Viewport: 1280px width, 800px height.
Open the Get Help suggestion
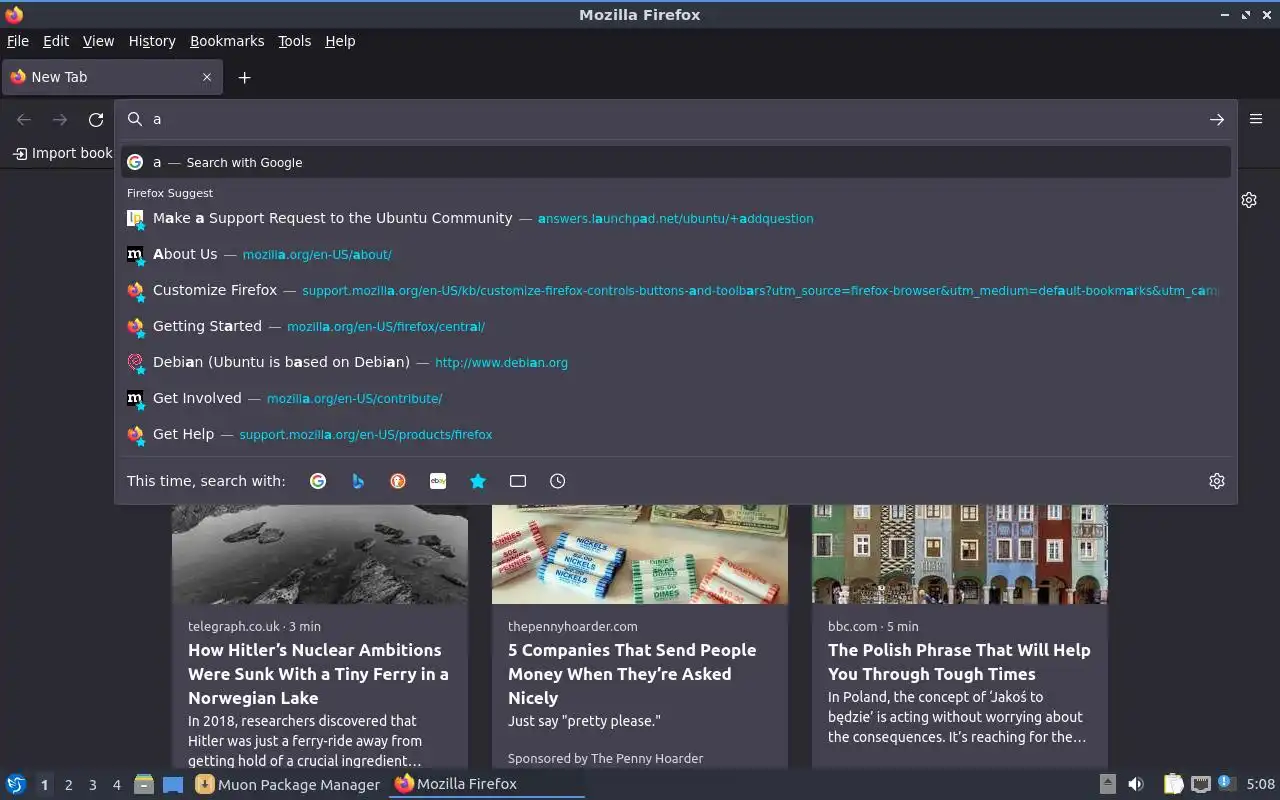coord(676,434)
